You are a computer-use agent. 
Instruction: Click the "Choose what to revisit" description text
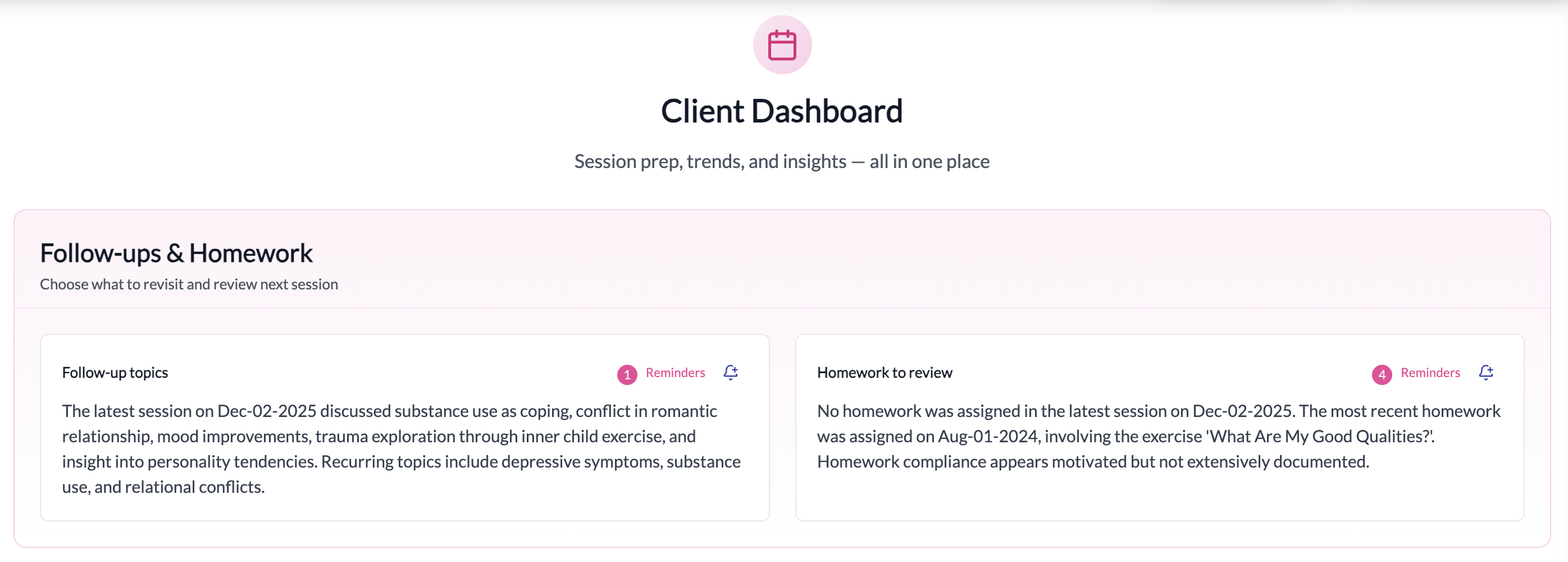tap(189, 284)
